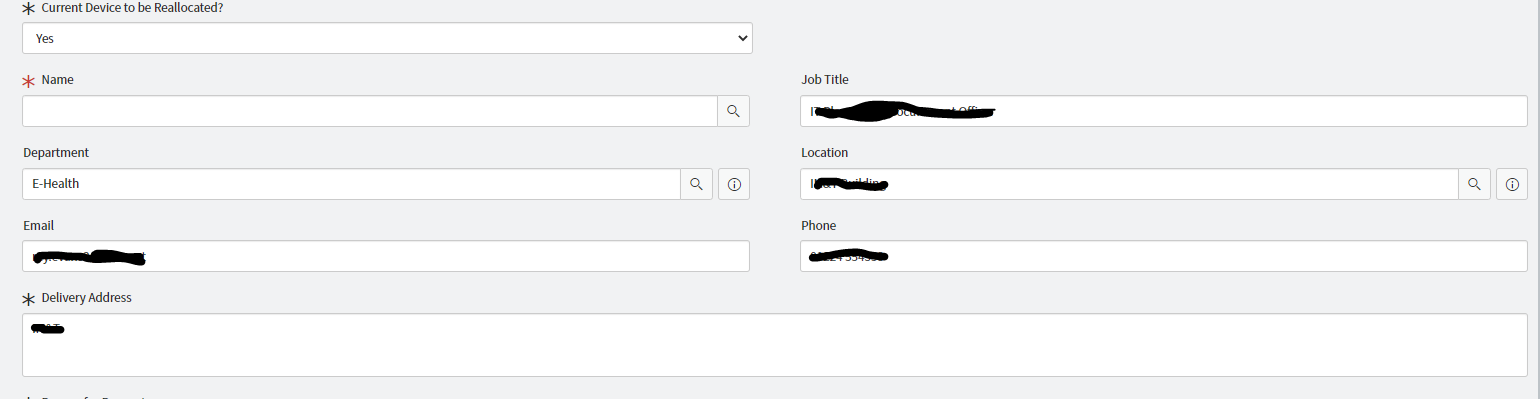The height and width of the screenshot is (399, 1540).
Task: Focus the empty Name input field
Action: (x=370, y=111)
